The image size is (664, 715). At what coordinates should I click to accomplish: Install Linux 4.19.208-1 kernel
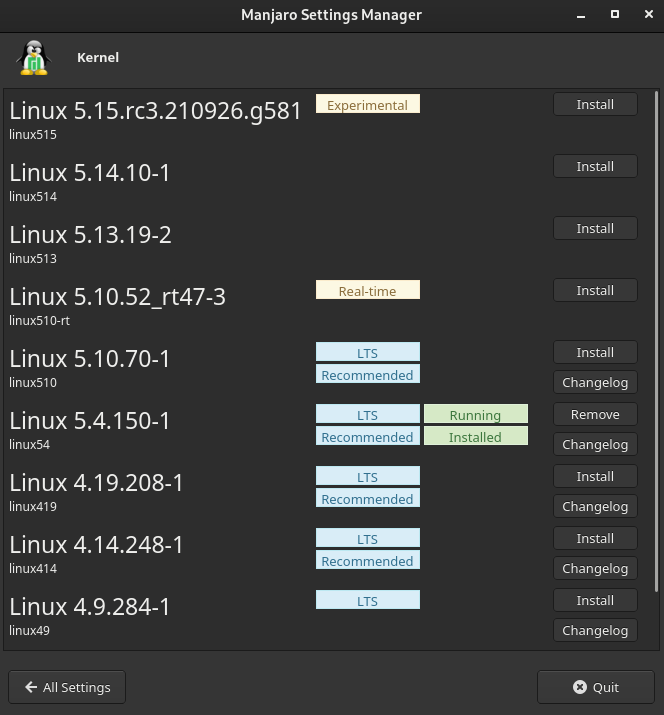tap(595, 477)
